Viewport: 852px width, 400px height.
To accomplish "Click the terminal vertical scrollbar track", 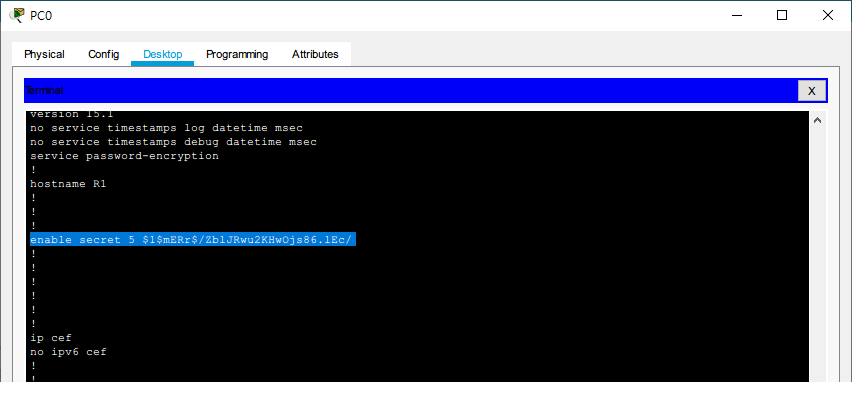I will 818,250.
